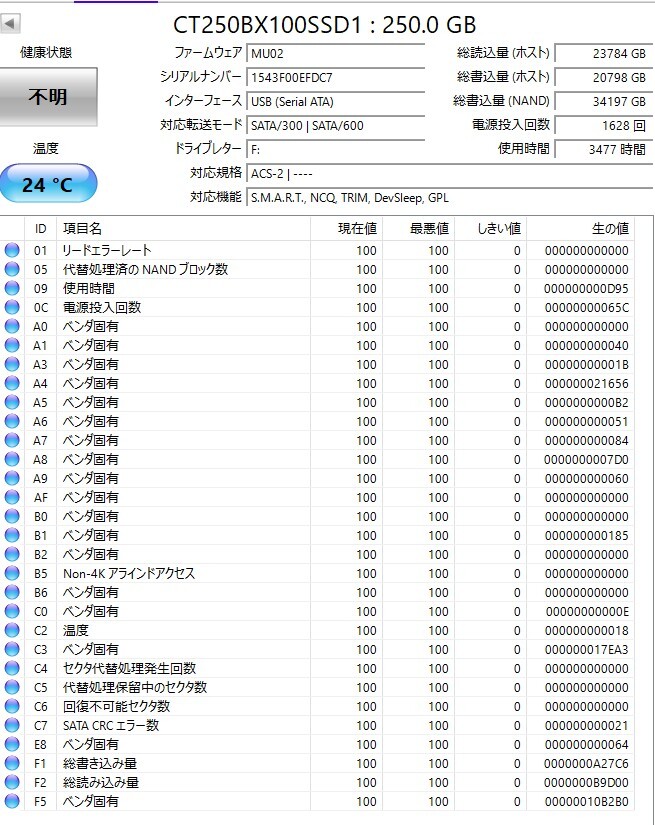Click the 不明 health status button
The image size is (655, 825).
pos(48,97)
